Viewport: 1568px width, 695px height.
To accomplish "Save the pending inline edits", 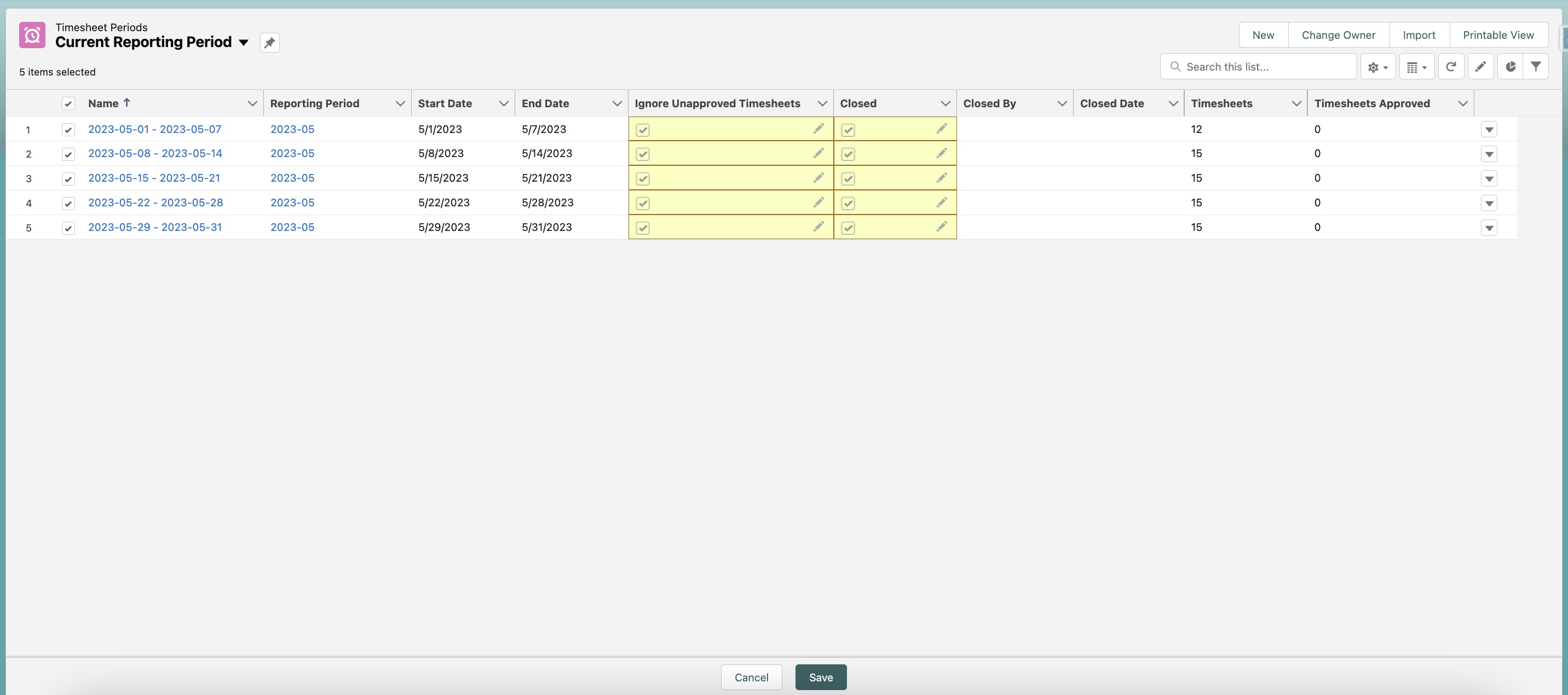I will [821, 677].
